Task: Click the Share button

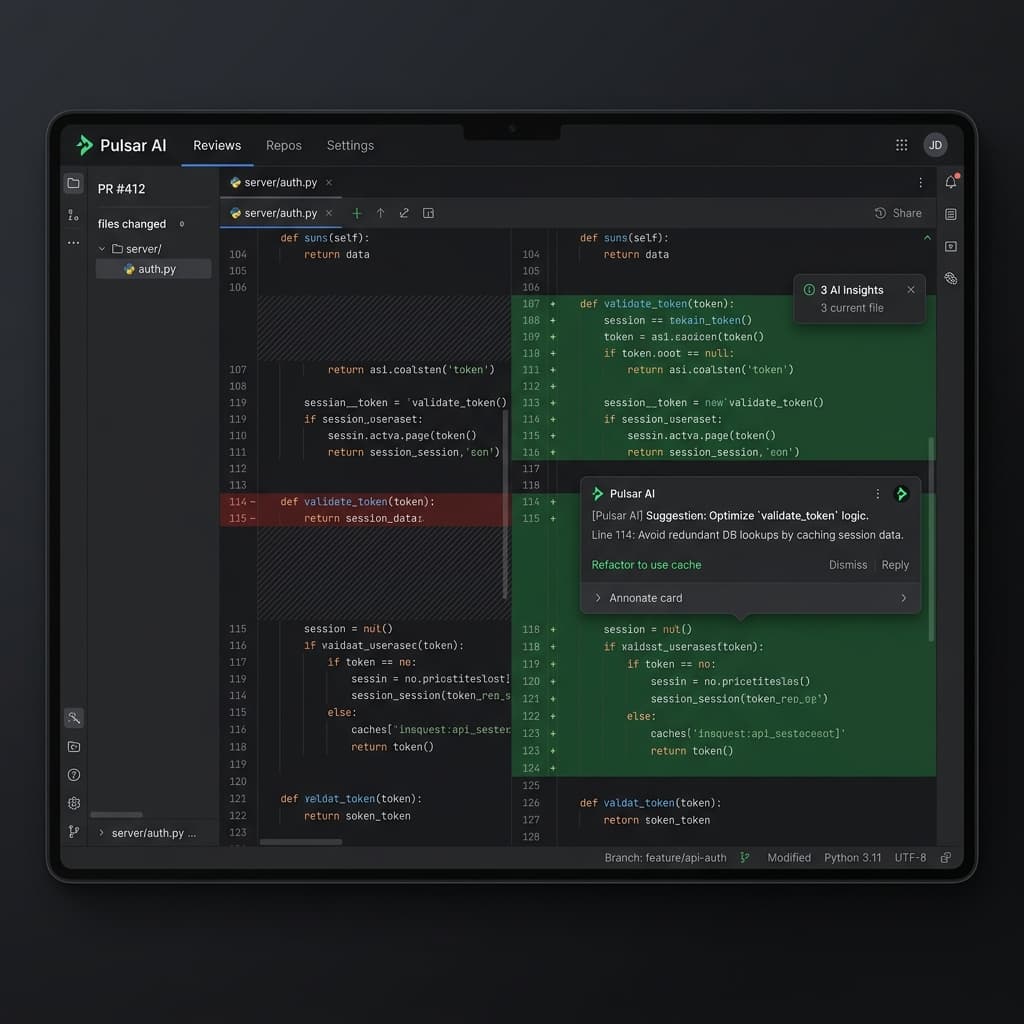Action: tap(898, 213)
